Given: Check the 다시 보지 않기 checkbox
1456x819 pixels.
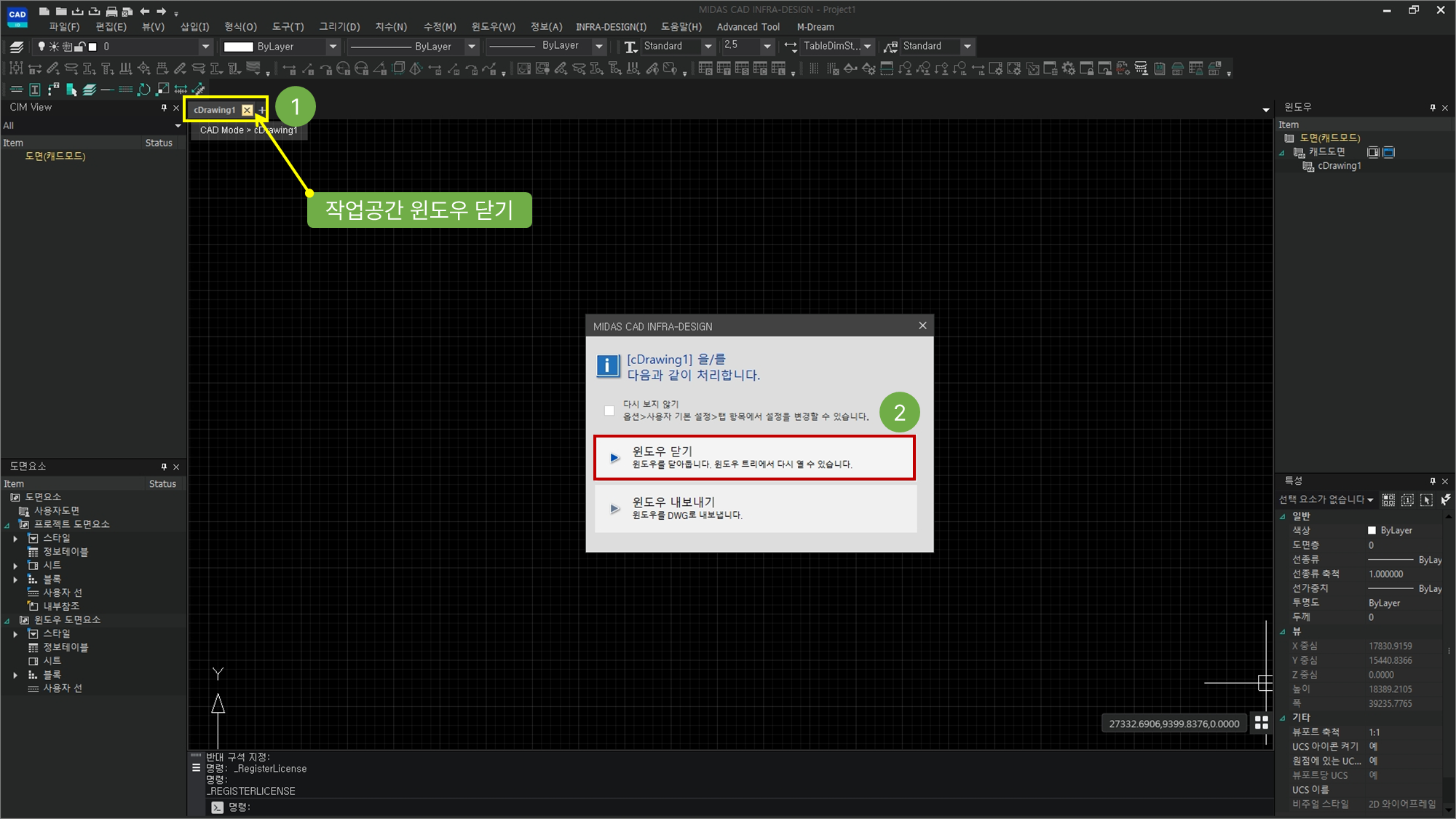Looking at the screenshot, I should (609, 411).
